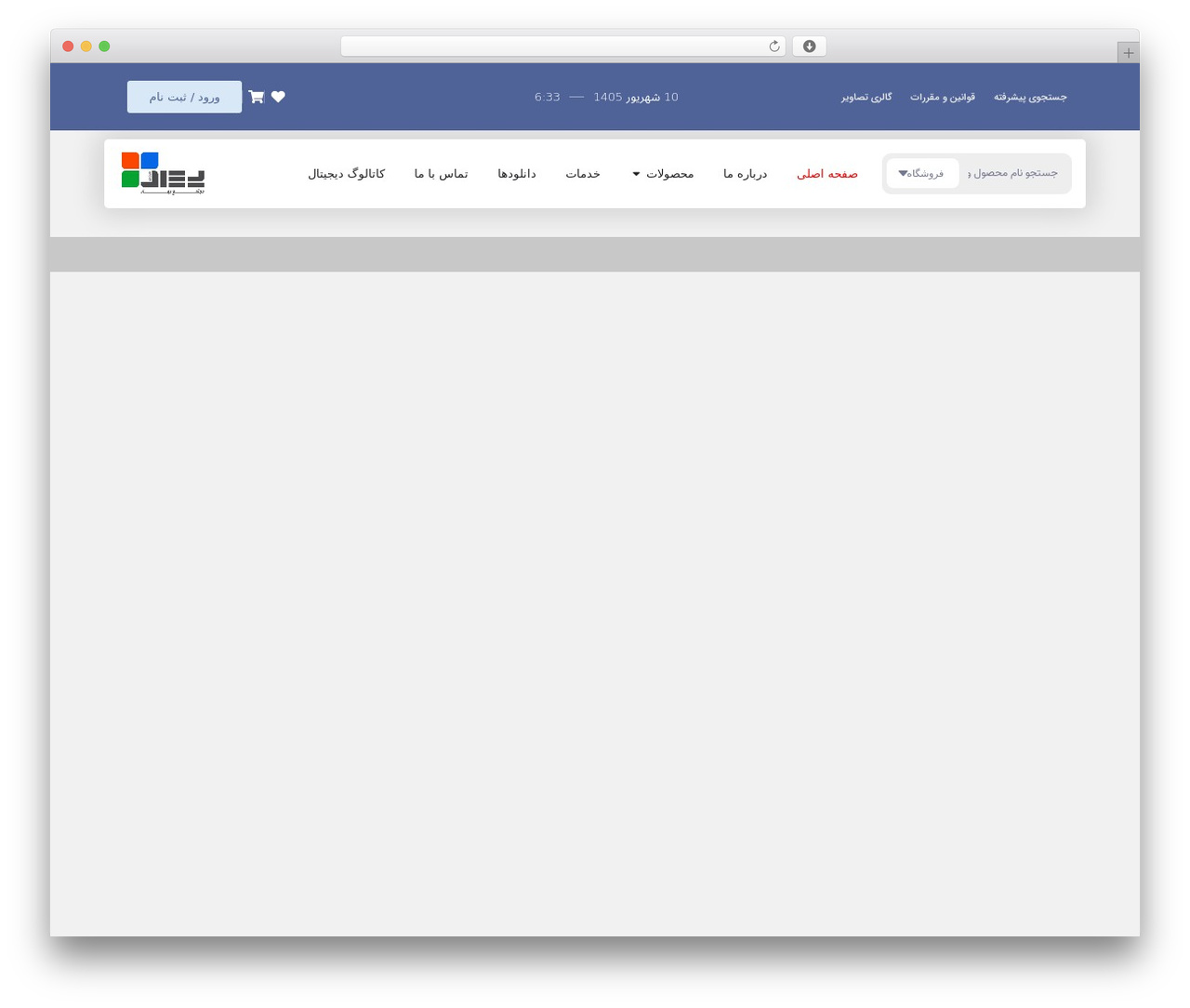
Task: Open جستجوی پیشرفته link
Action: click(x=1030, y=97)
